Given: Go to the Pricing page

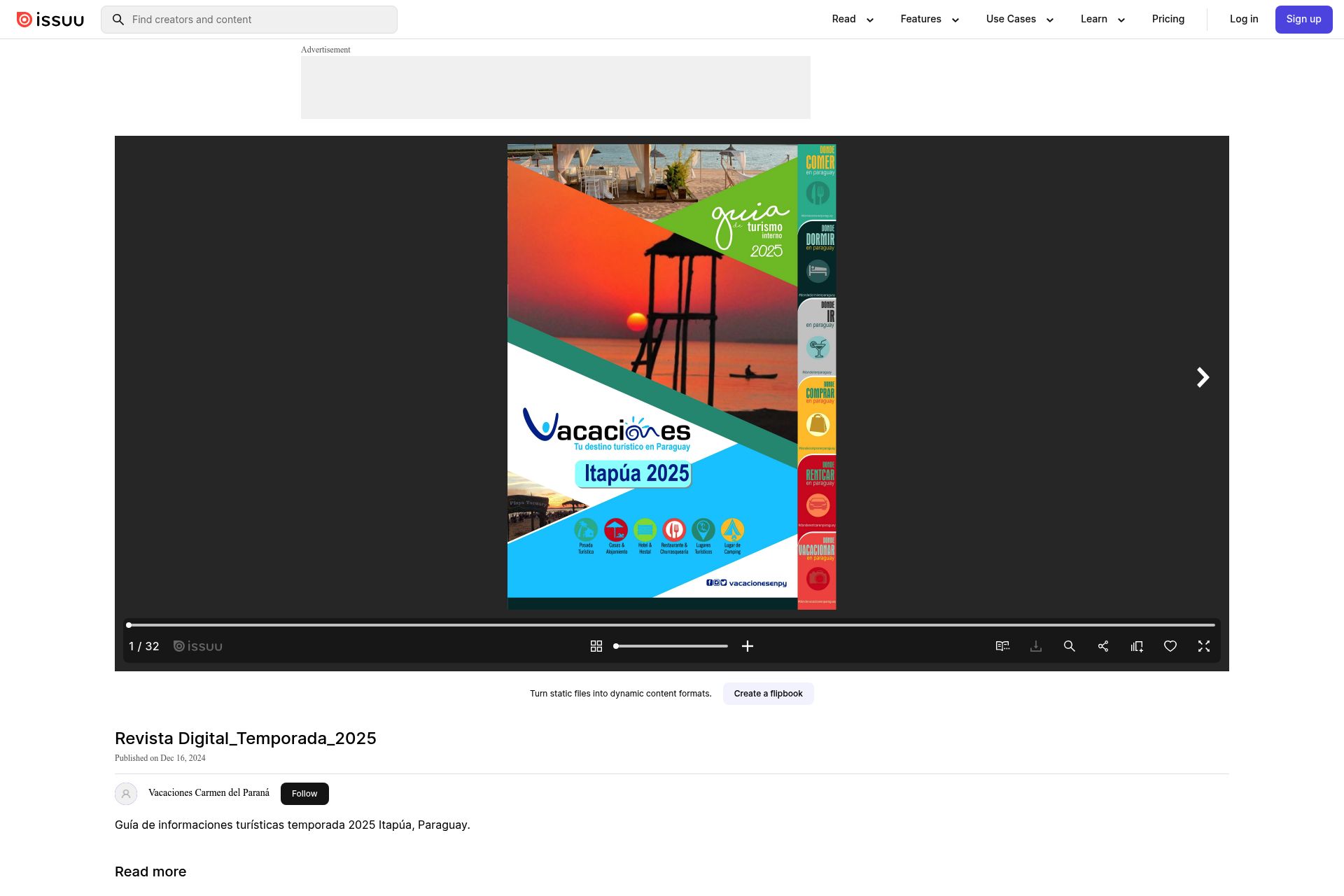Looking at the screenshot, I should [x=1168, y=19].
